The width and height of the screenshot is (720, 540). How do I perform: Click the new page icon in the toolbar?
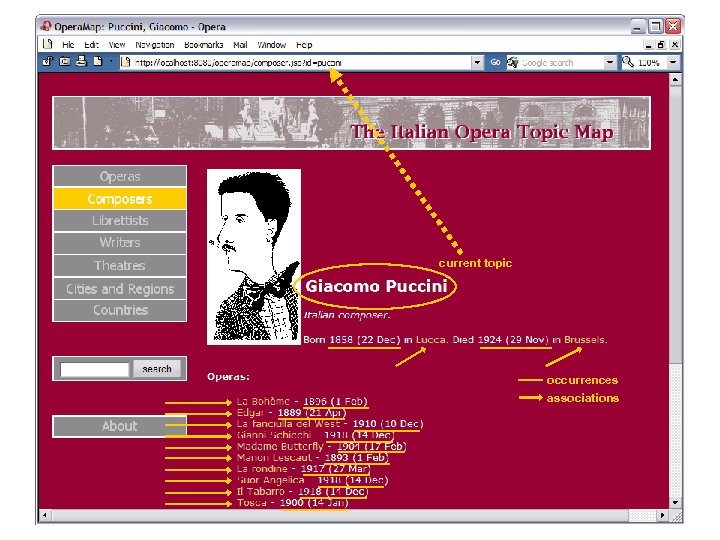coord(97,61)
